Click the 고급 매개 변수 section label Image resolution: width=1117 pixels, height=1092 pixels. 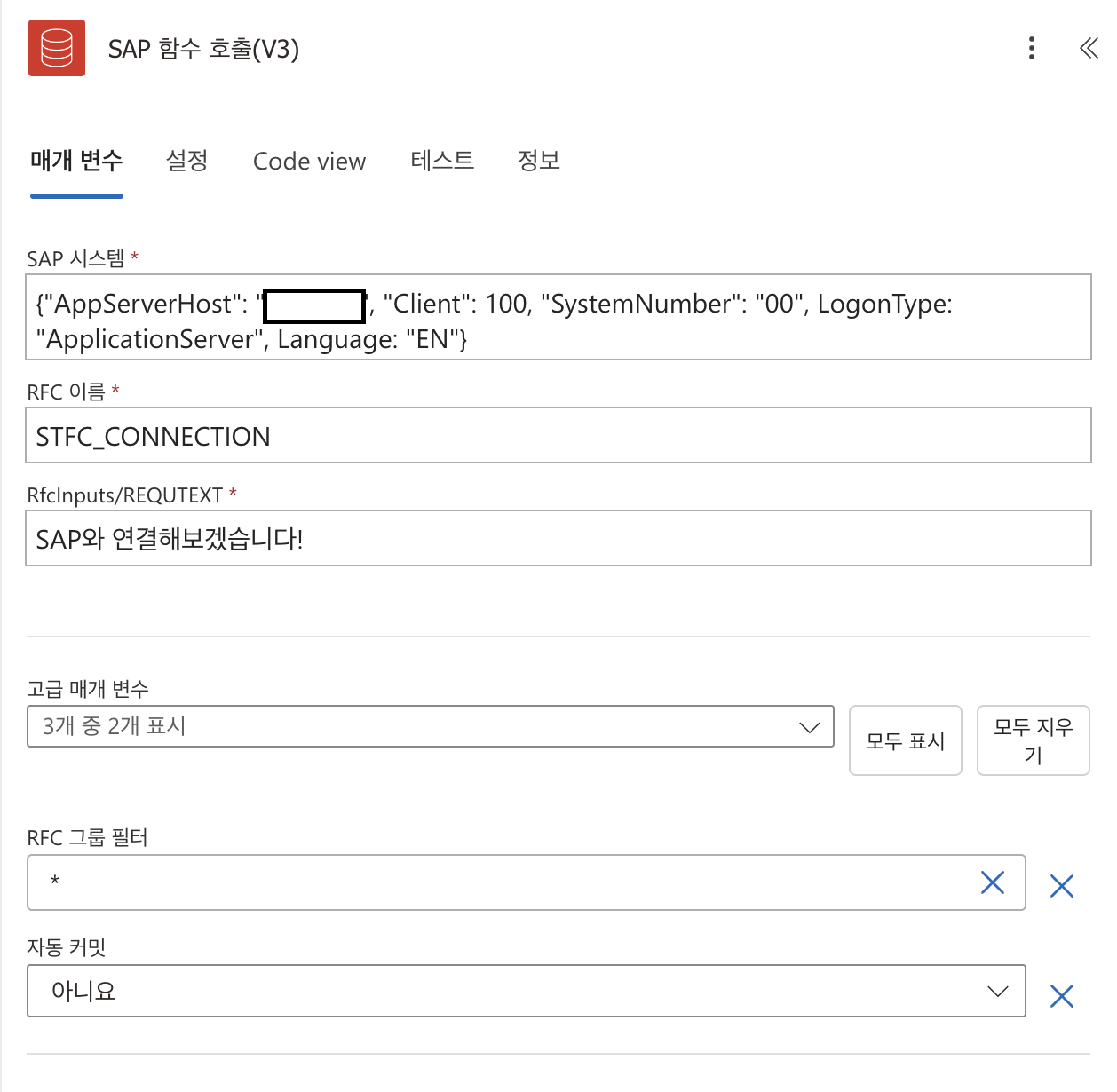[88, 688]
